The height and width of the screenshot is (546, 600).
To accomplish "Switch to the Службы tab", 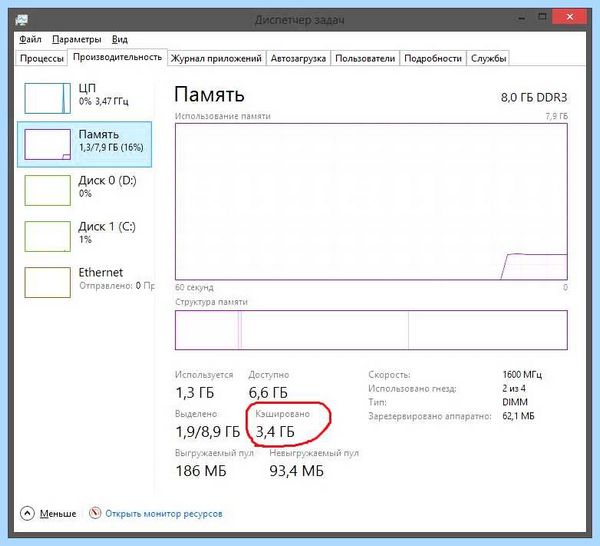I will pos(488,59).
